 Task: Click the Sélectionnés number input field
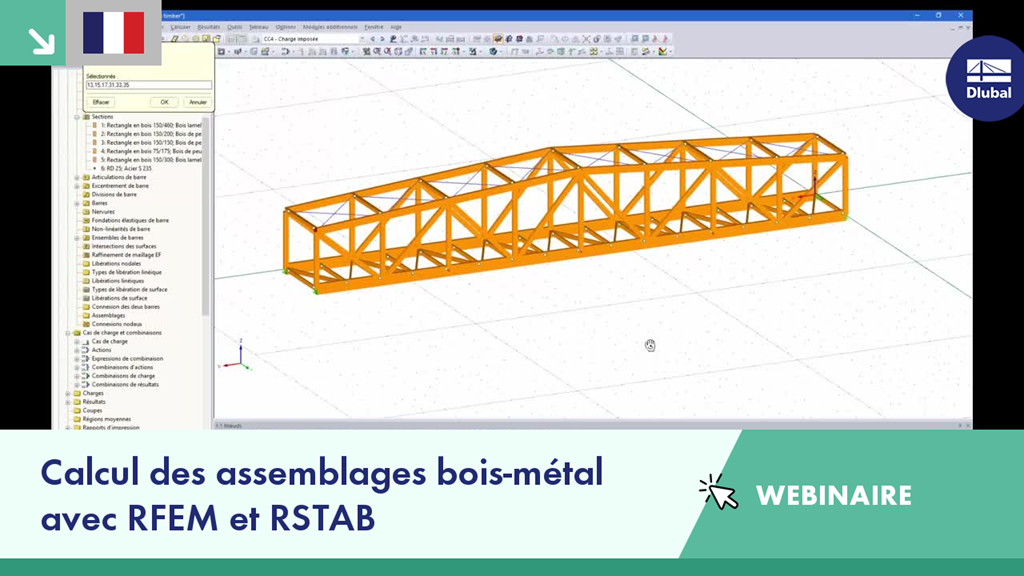click(x=149, y=85)
